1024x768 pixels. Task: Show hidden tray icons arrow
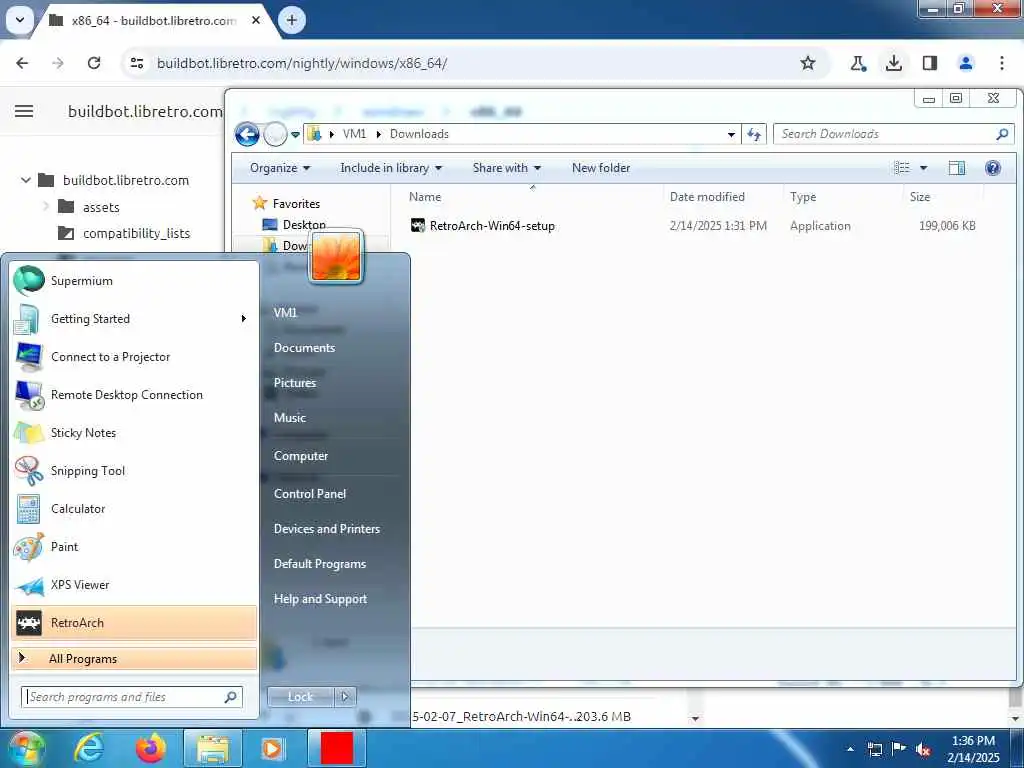850,749
